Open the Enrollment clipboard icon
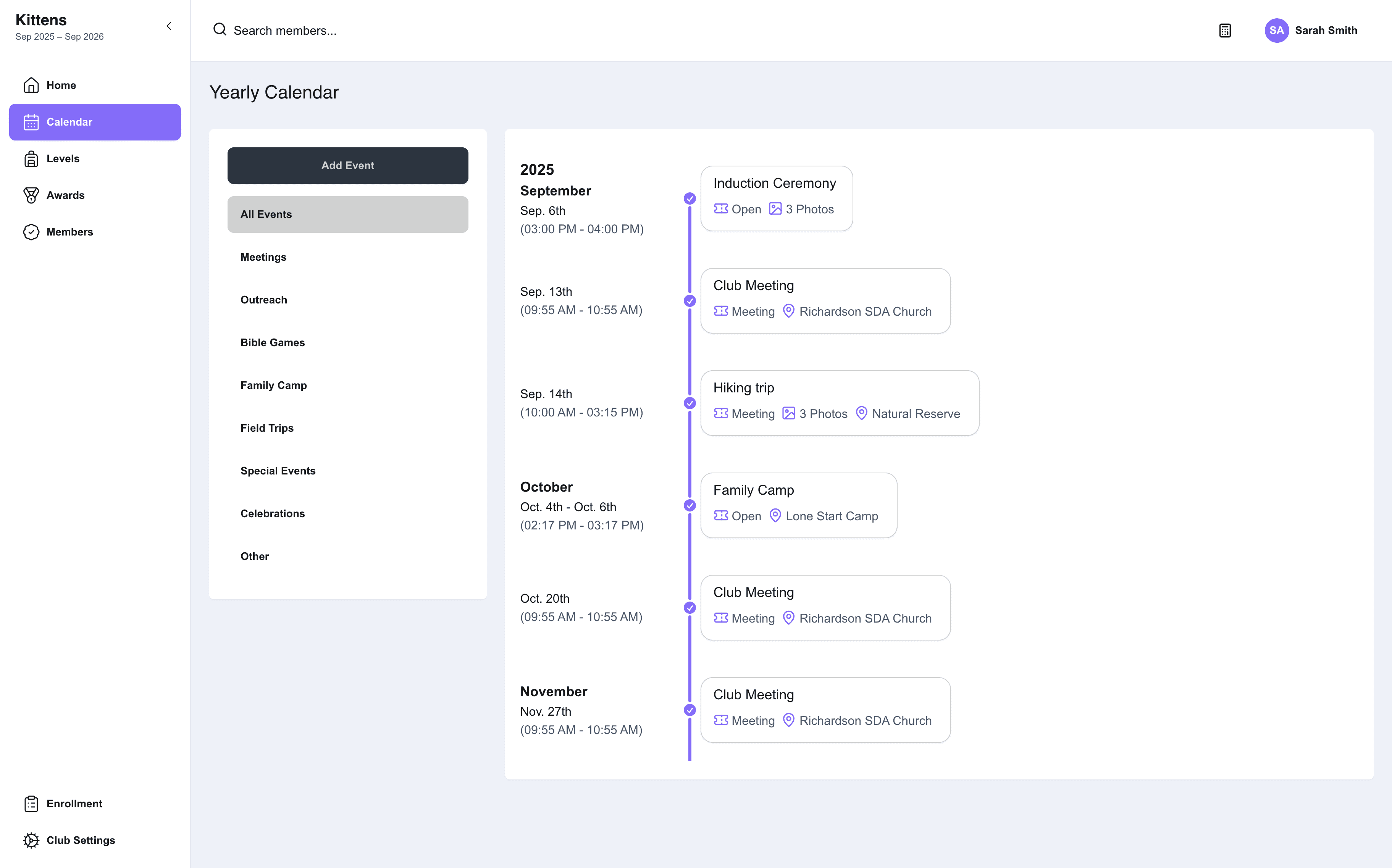1392x868 pixels. tap(31, 804)
